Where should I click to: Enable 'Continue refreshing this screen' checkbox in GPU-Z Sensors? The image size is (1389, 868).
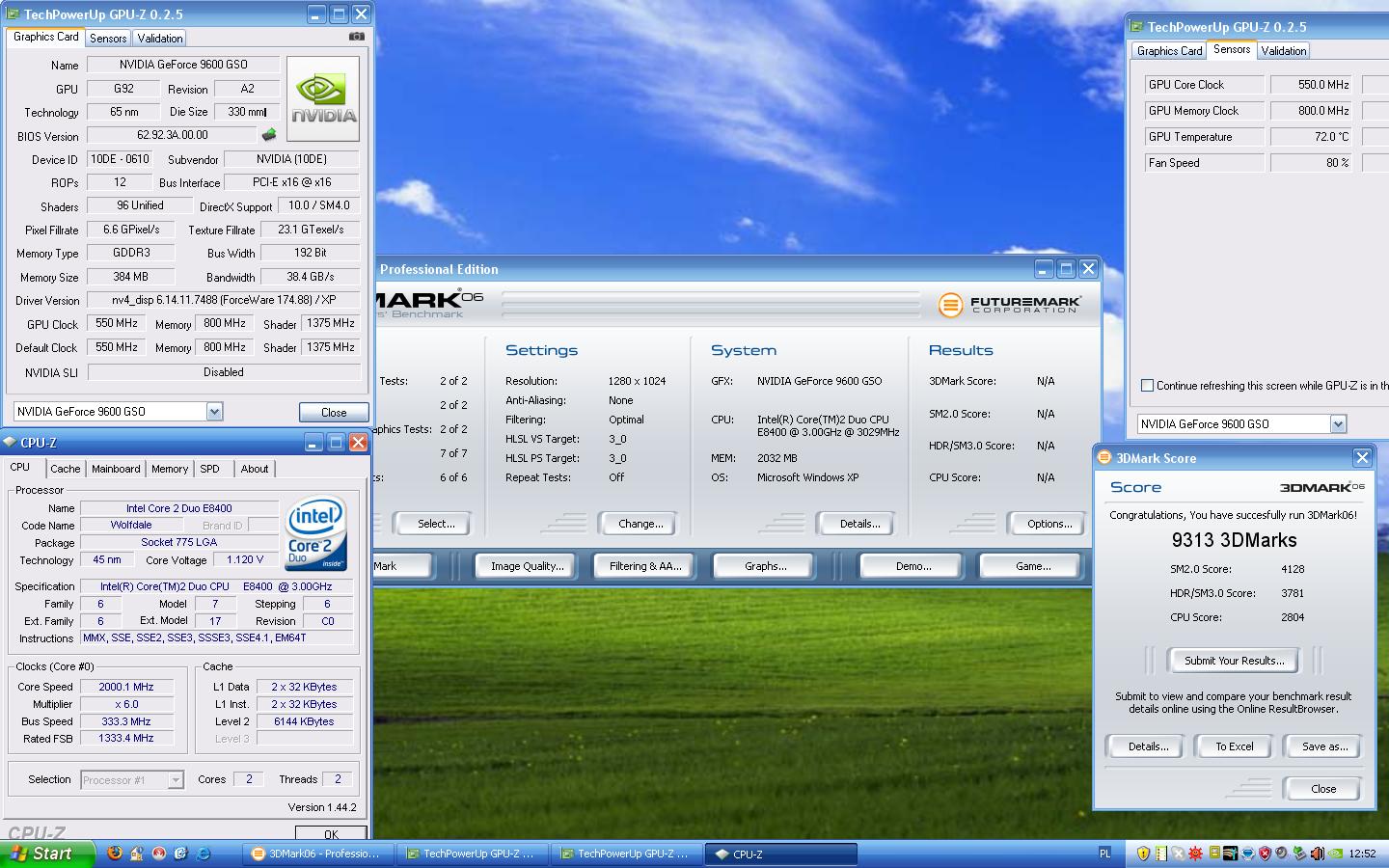coord(1147,386)
